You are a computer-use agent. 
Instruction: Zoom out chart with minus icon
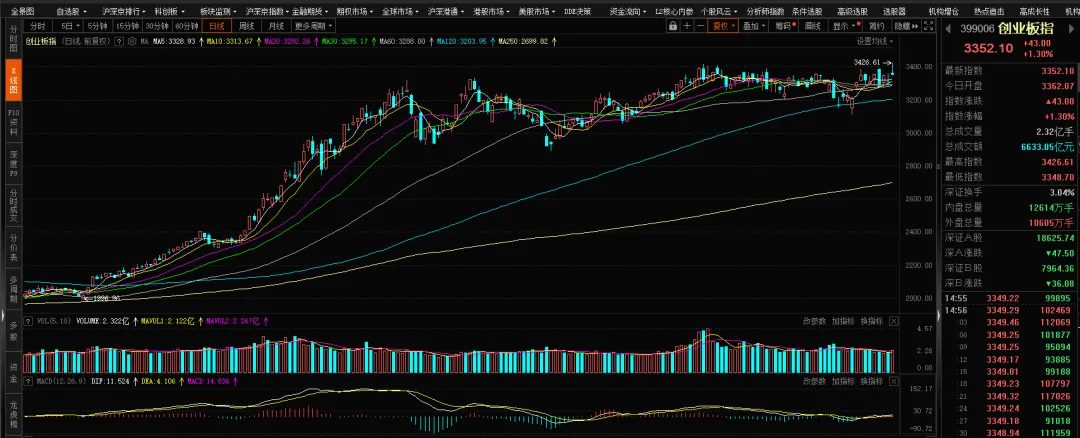coord(700,26)
